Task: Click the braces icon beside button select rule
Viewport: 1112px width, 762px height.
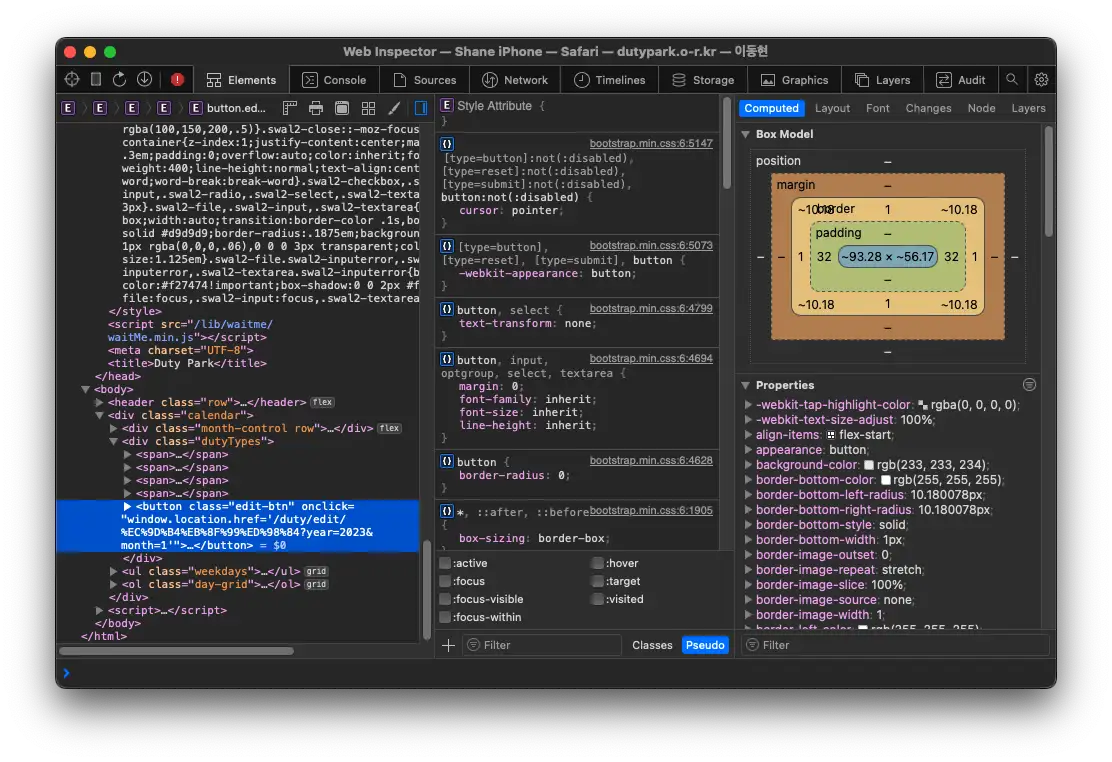Action: click(x=447, y=309)
